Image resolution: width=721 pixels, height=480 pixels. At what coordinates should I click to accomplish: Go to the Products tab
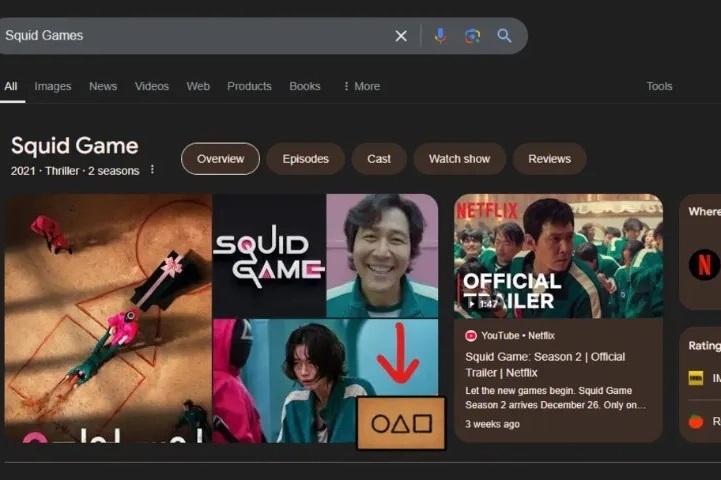(249, 86)
